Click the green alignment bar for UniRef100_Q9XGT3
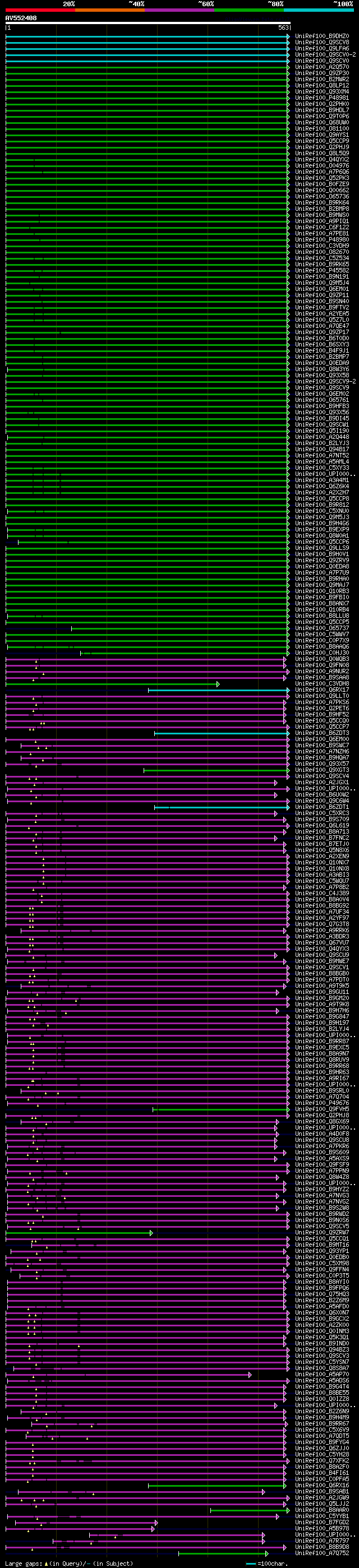Viewport: 359px width, 1568px height. point(217,771)
